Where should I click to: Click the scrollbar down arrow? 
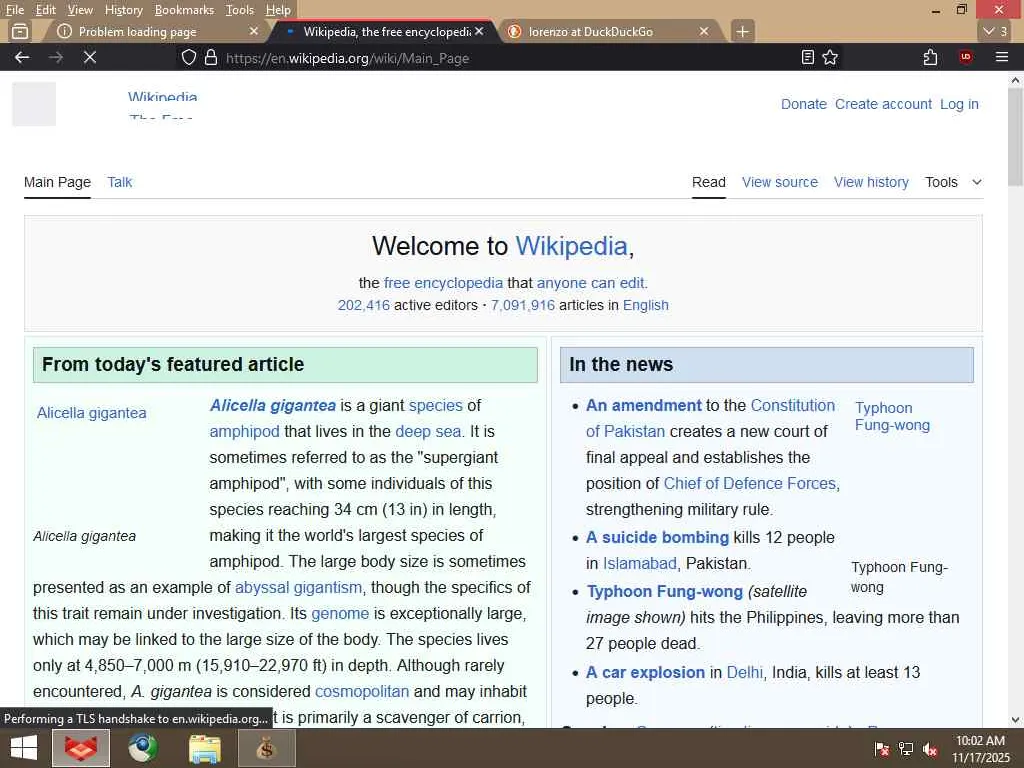(1015, 720)
